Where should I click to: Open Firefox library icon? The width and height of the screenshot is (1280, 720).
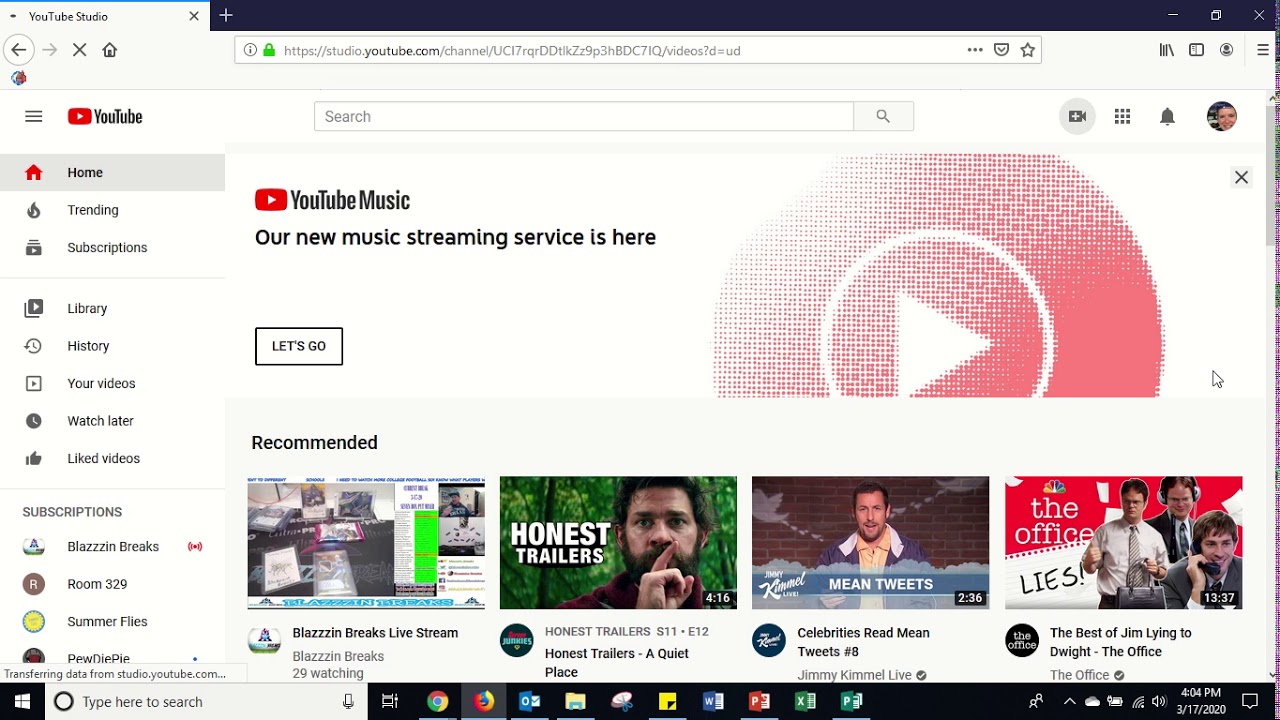click(1167, 50)
